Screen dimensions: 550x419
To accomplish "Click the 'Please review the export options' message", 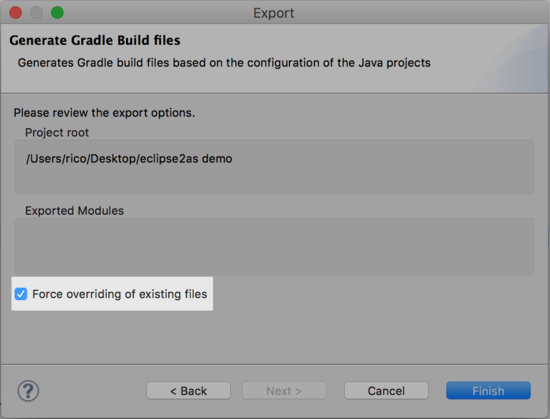I will click(x=104, y=113).
